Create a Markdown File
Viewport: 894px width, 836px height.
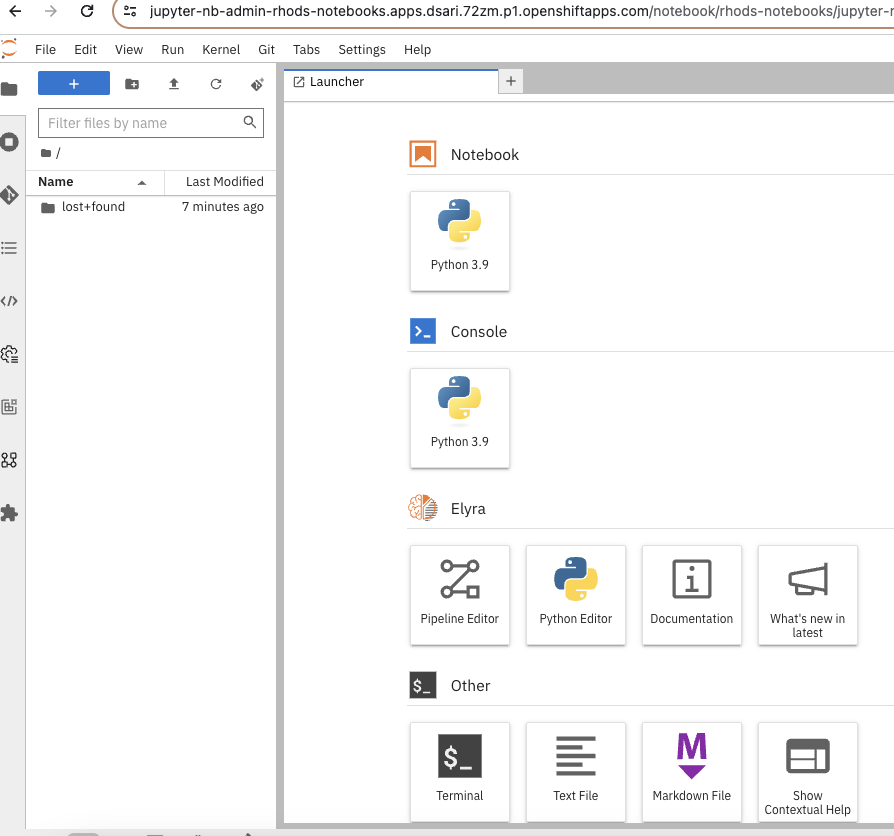coord(692,771)
